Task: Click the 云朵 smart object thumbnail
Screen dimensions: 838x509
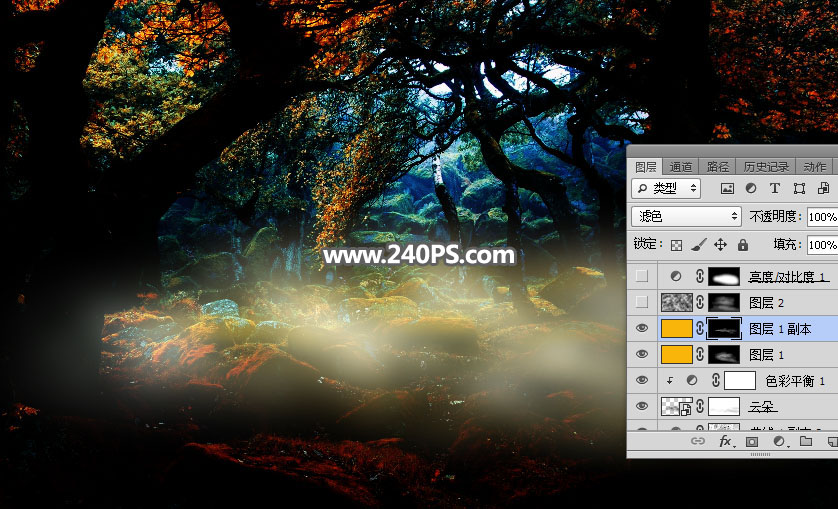Action: coord(677,407)
